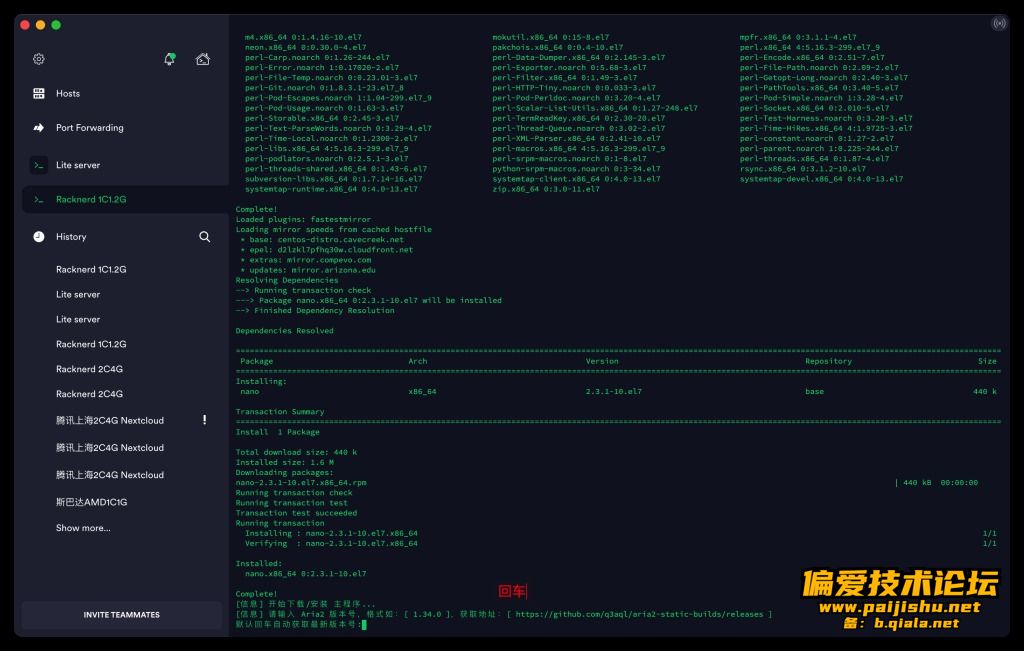Screen dimensions: 1024x651
Task: Click the "Loaded plugins: fastestmirror" line
Action: [x=303, y=219]
